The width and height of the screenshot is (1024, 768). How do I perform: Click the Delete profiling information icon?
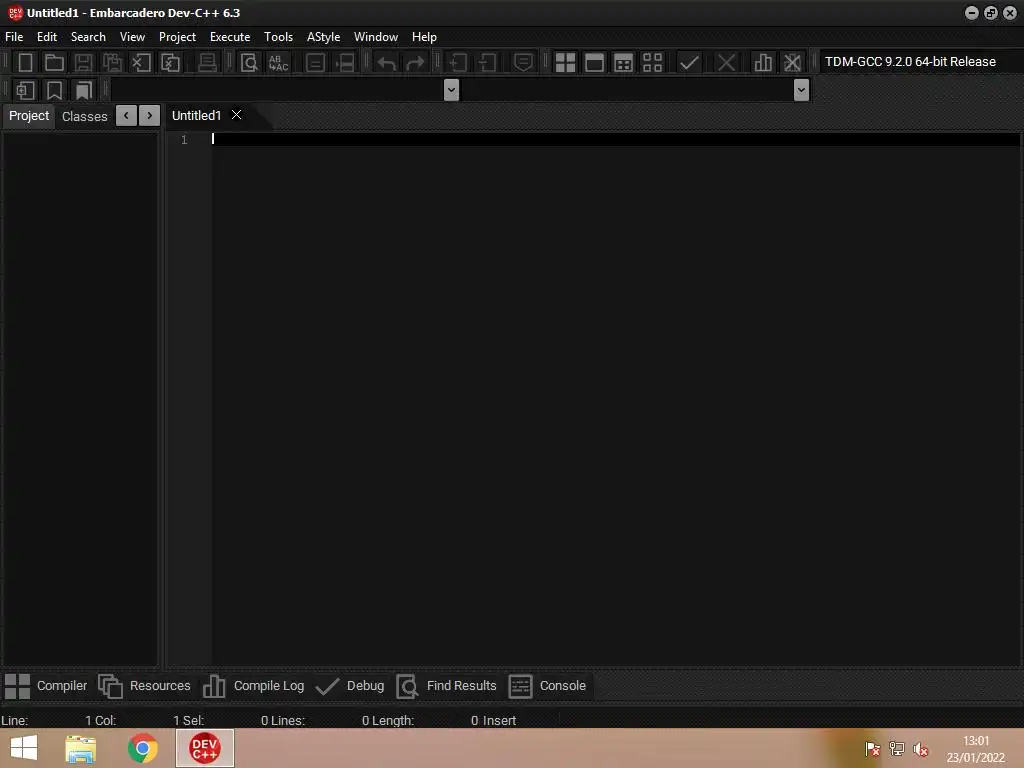pos(792,63)
